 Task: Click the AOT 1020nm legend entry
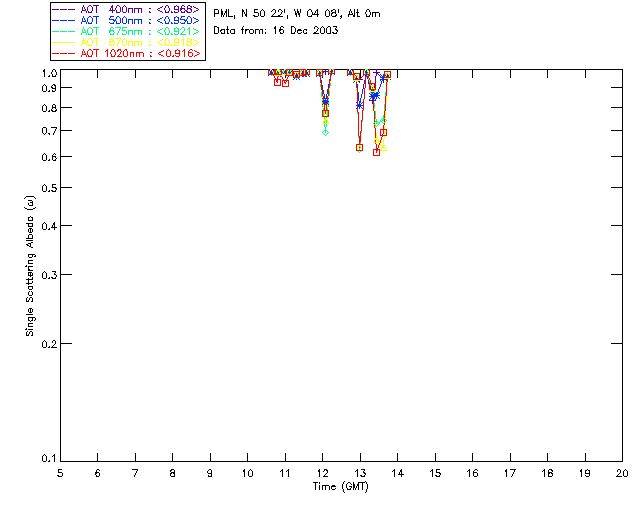pyautogui.click(x=127, y=53)
